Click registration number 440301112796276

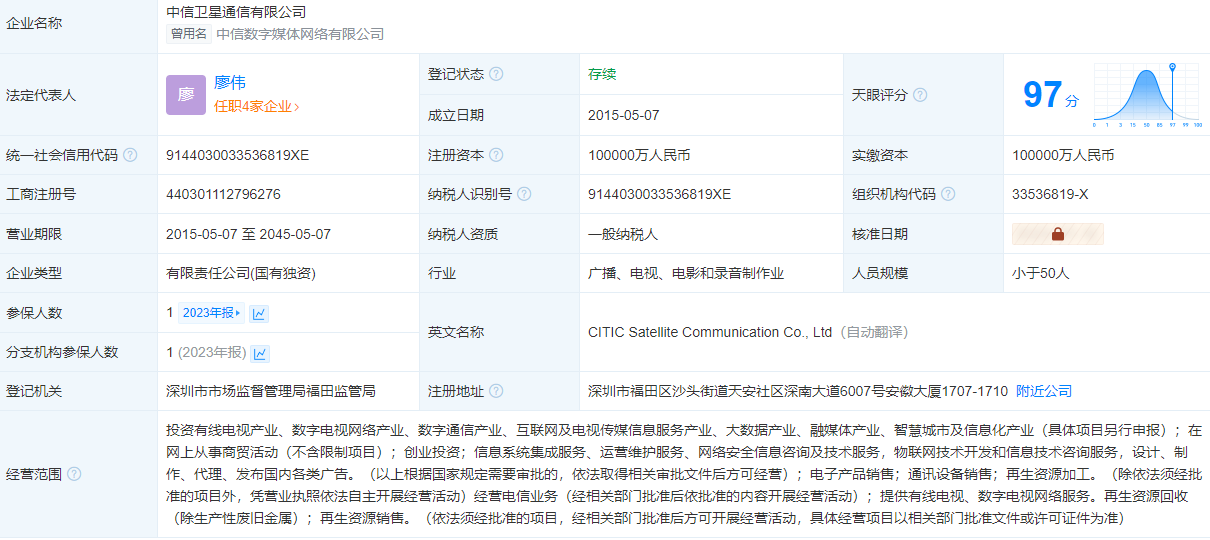(223, 194)
